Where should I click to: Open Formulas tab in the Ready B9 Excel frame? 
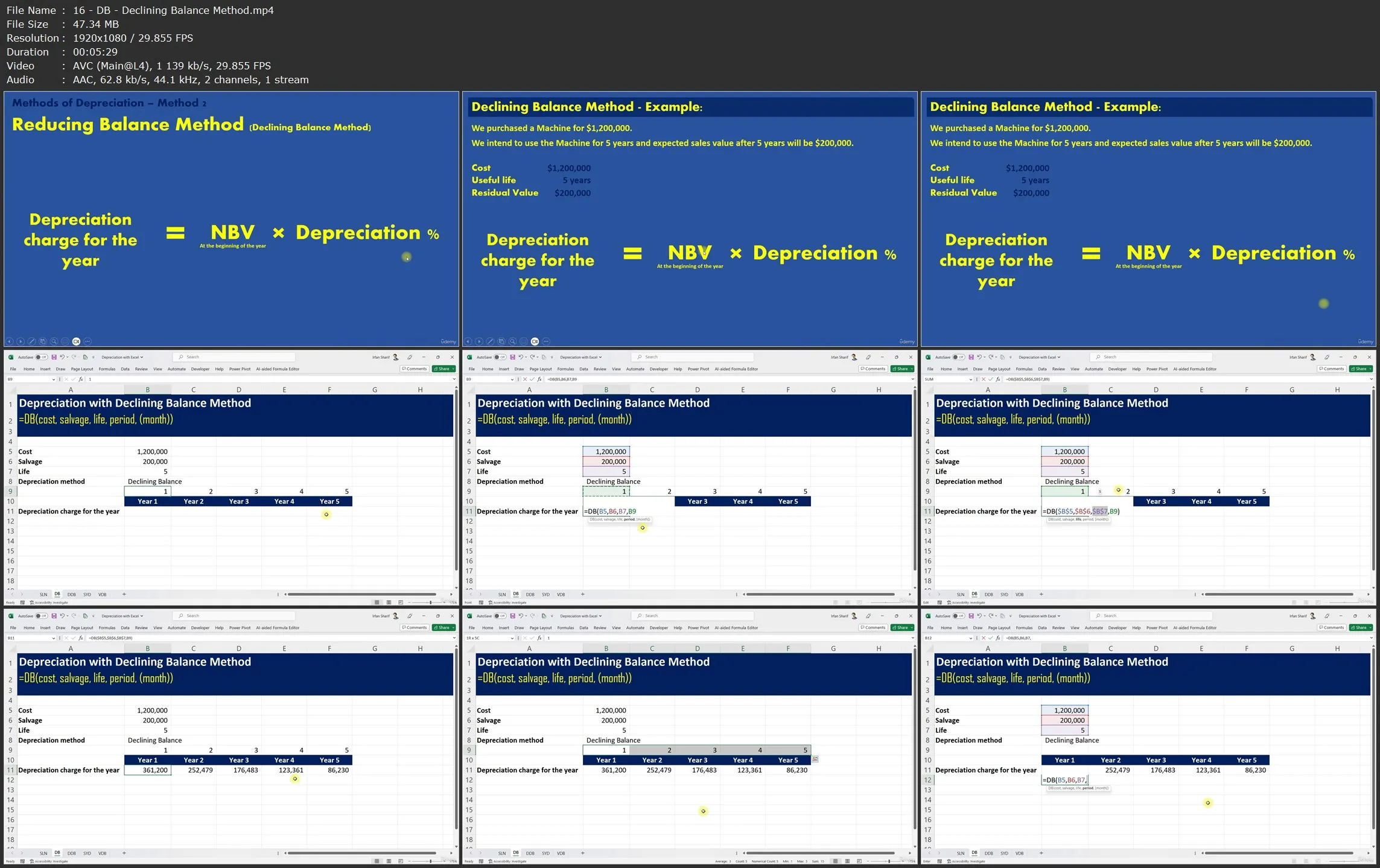coord(107,369)
